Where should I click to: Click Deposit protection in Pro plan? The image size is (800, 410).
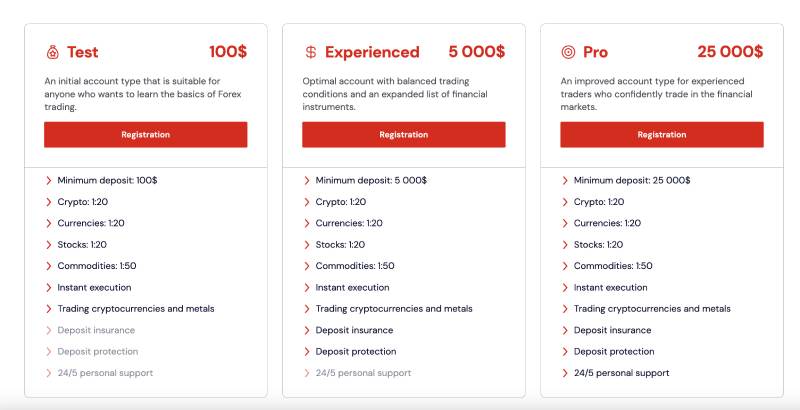click(614, 352)
